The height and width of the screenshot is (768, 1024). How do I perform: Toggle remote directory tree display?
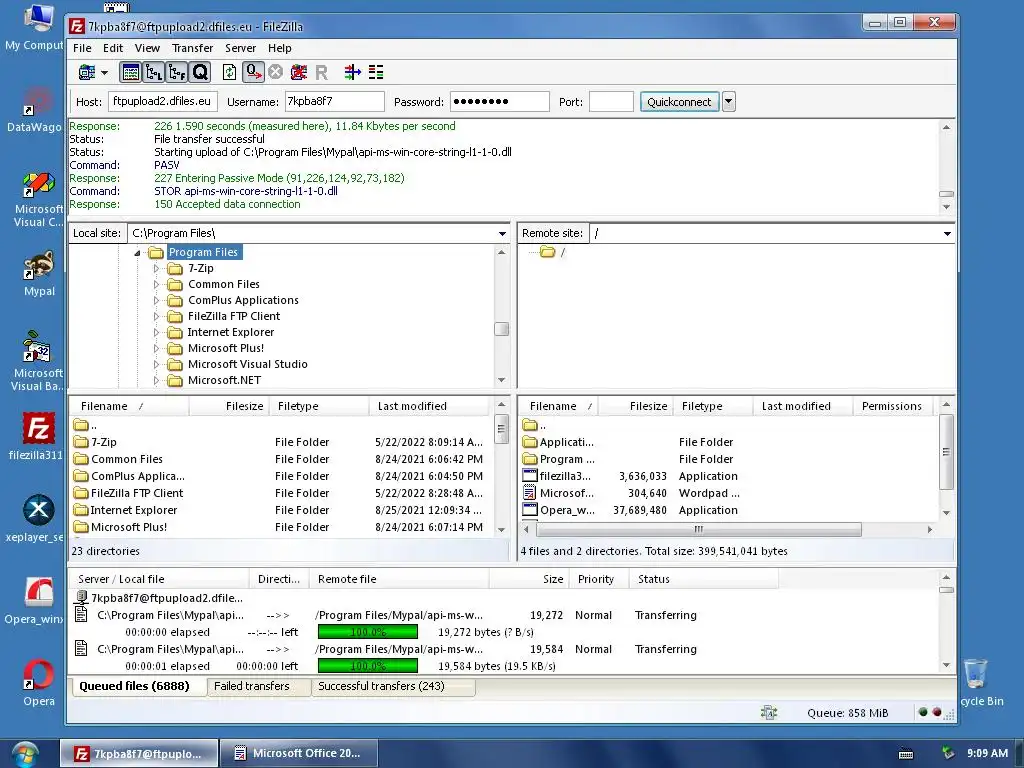(176, 72)
